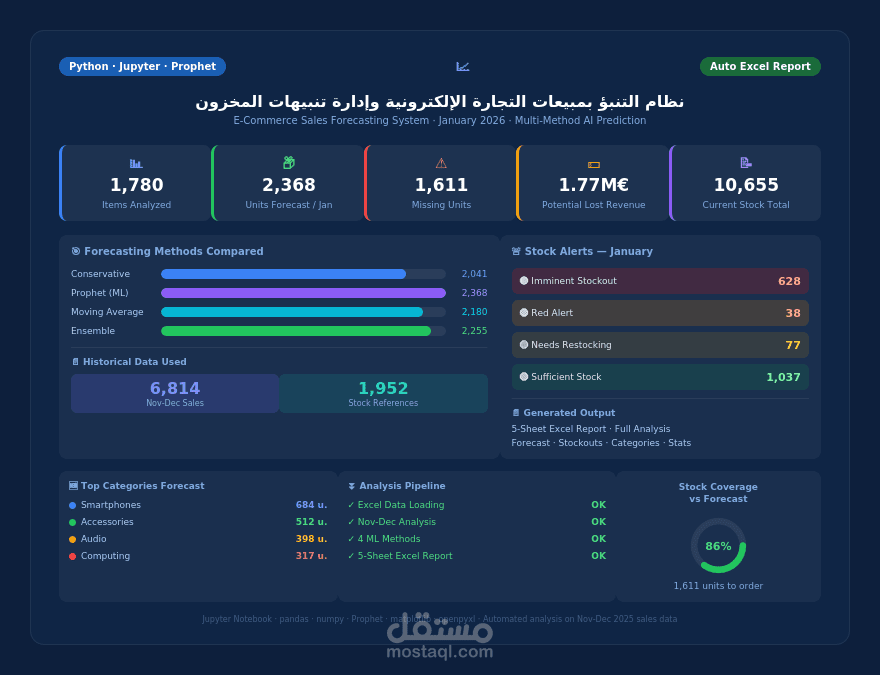Viewport: 880px width, 675px height.
Task: Click the Arabic dashboard title
Action: (x=439, y=102)
